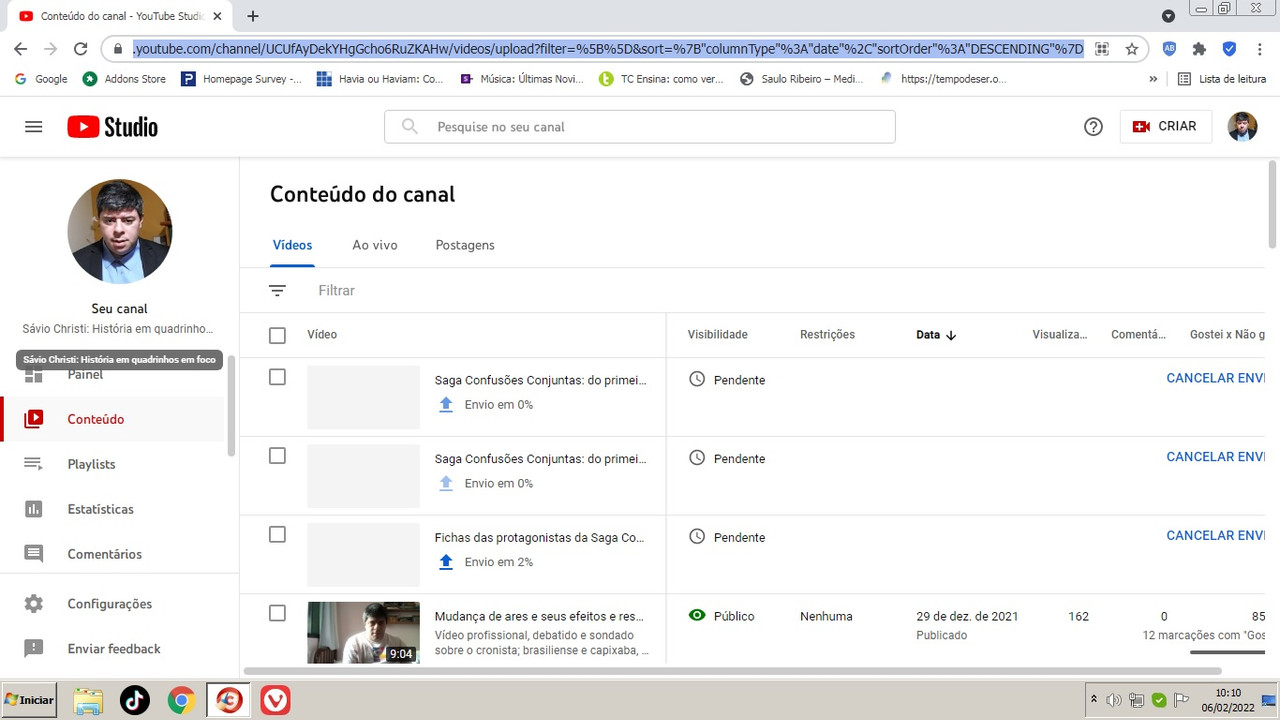Switch to the Ao vivo tab
The height and width of the screenshot is (720, 1280).
pos(374,245)
